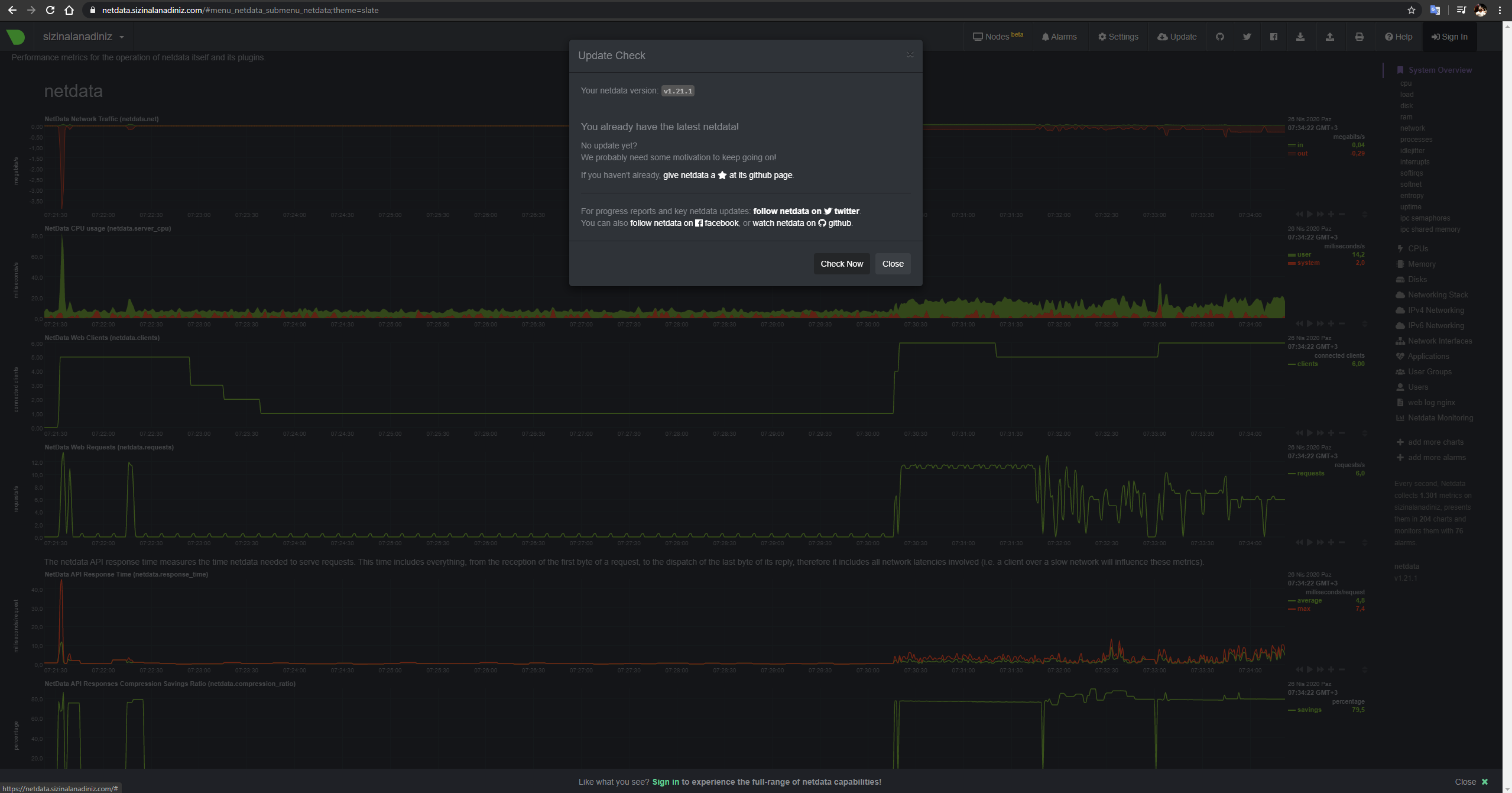Open the media control icon in browser toolbar

[1461, 10]
